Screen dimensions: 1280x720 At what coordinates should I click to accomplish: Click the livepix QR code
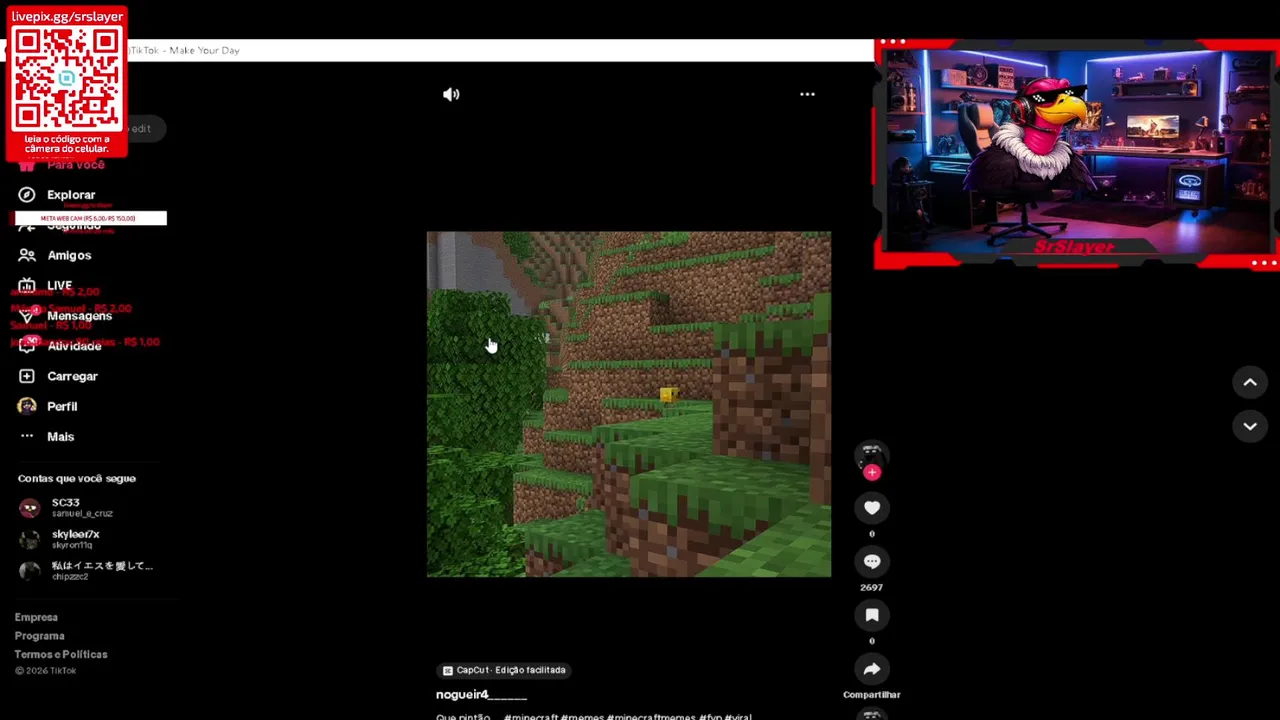click(x=67, y=78)
